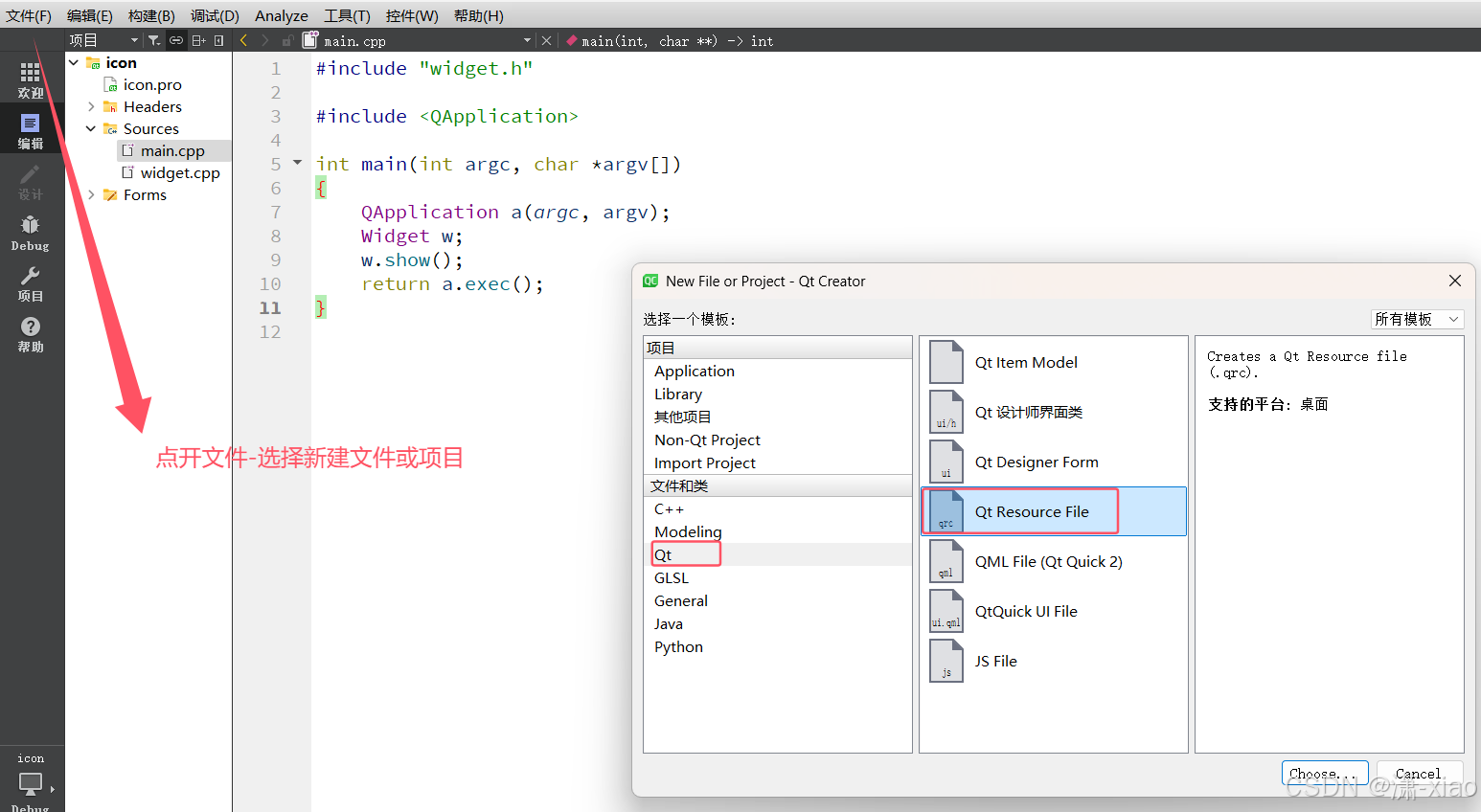Open the kit selector monitor icon
This screenshot has height=812, width=1481.
click(x=31, y=783)
